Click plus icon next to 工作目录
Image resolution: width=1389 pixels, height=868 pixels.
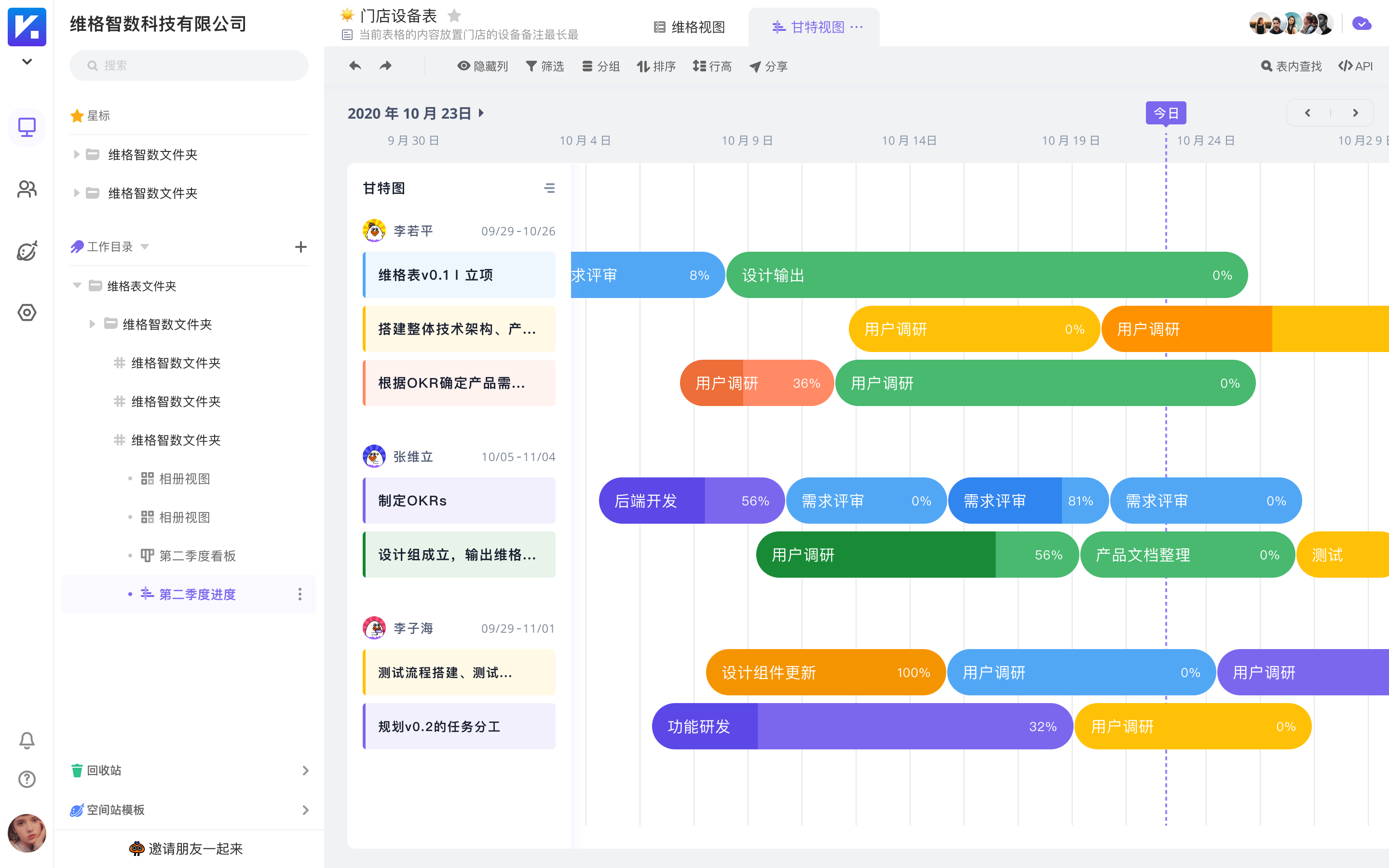301,247
